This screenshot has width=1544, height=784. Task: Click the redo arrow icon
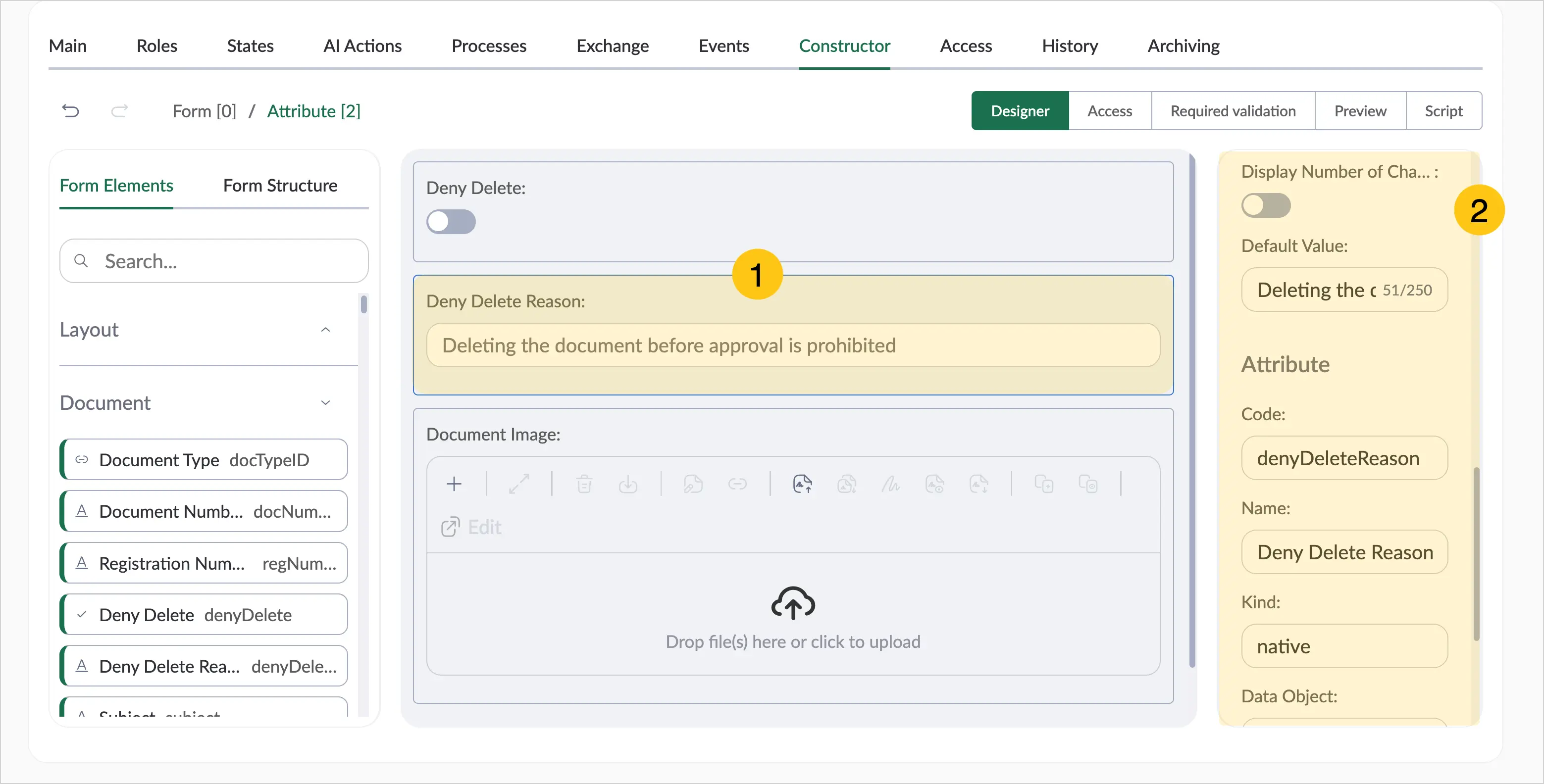point(119,111)
